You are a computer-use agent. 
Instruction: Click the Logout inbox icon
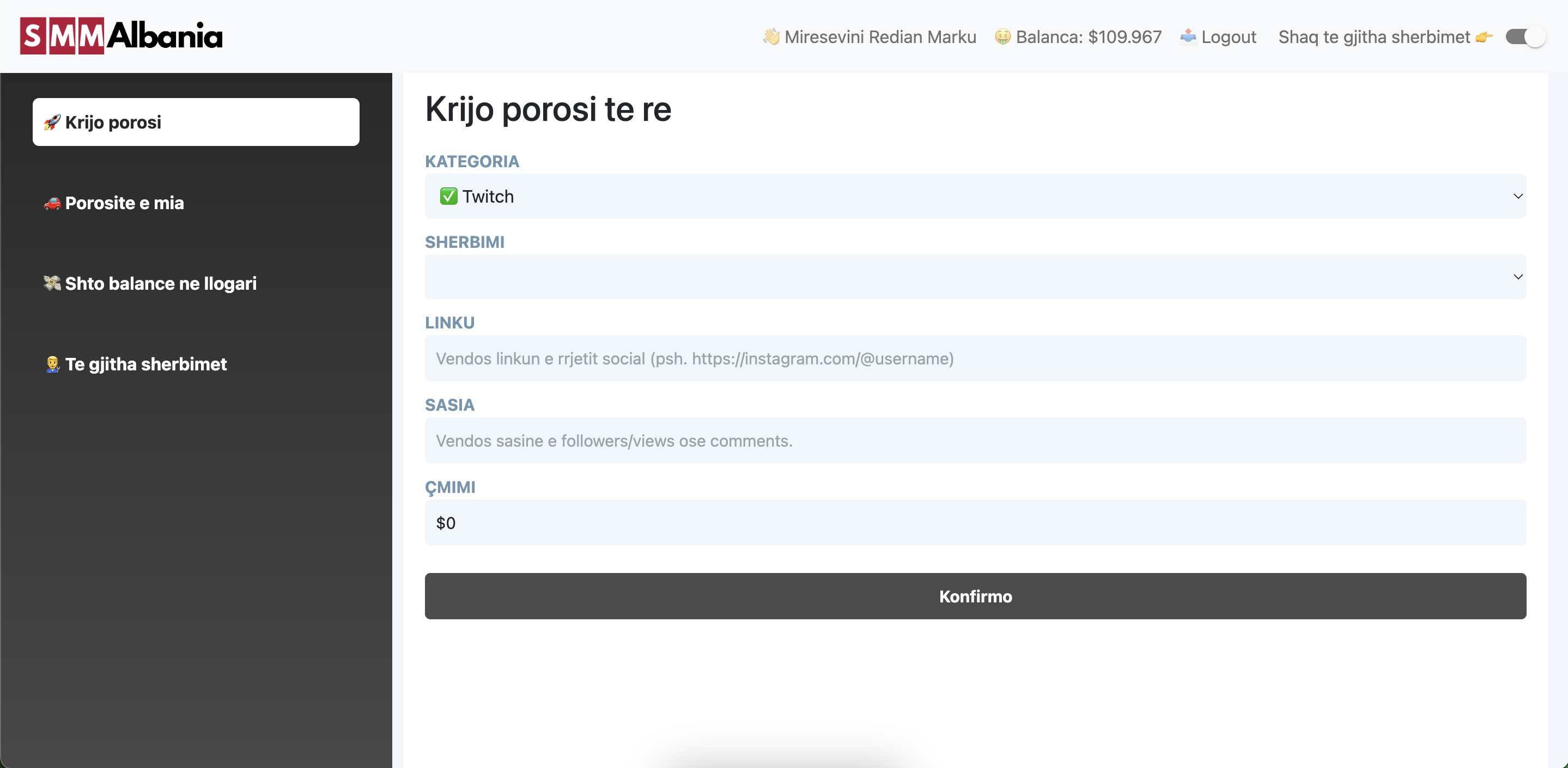pos(1188,37)
